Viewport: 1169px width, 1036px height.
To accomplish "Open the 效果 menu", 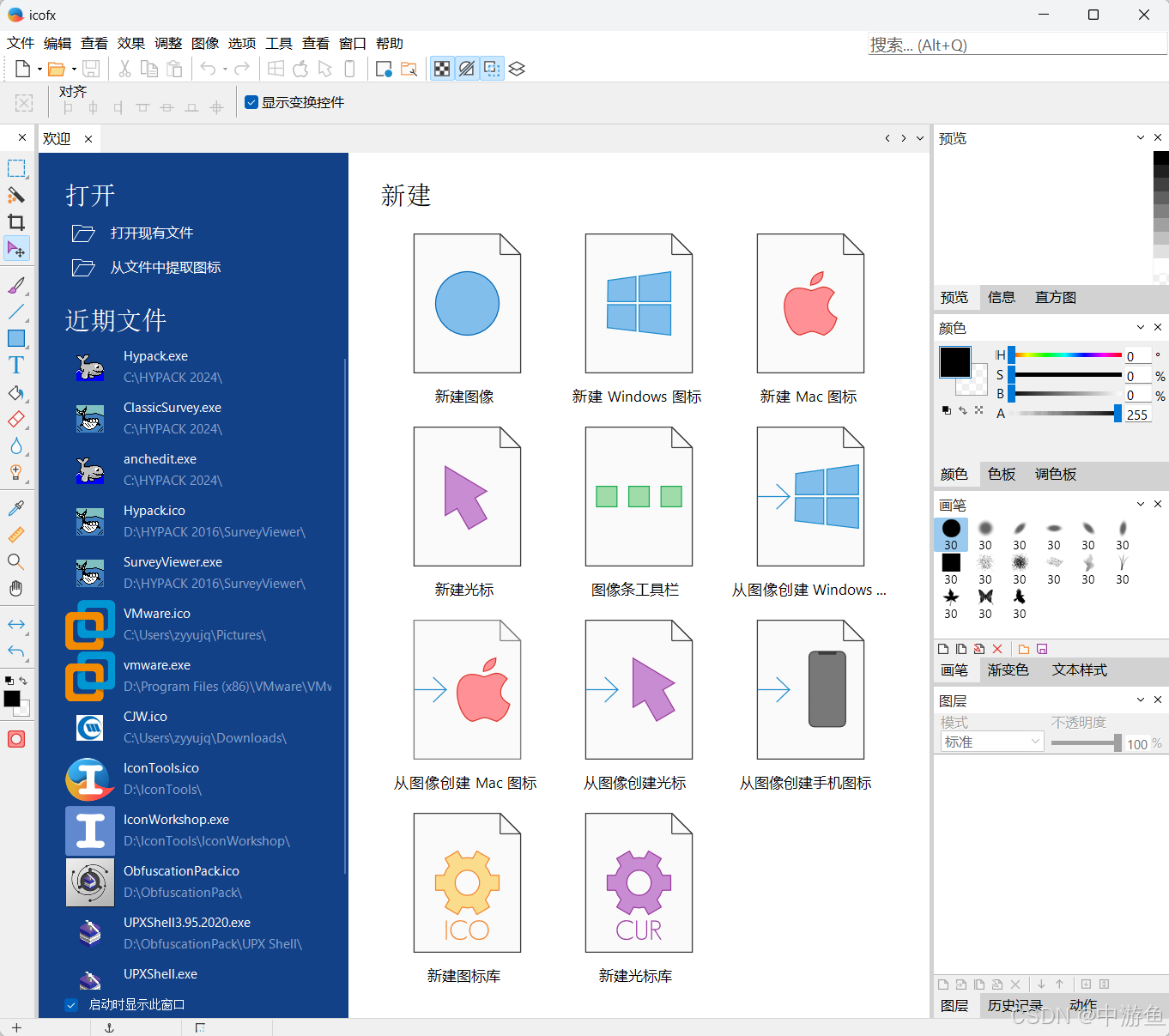I will [x=131, y=43].
